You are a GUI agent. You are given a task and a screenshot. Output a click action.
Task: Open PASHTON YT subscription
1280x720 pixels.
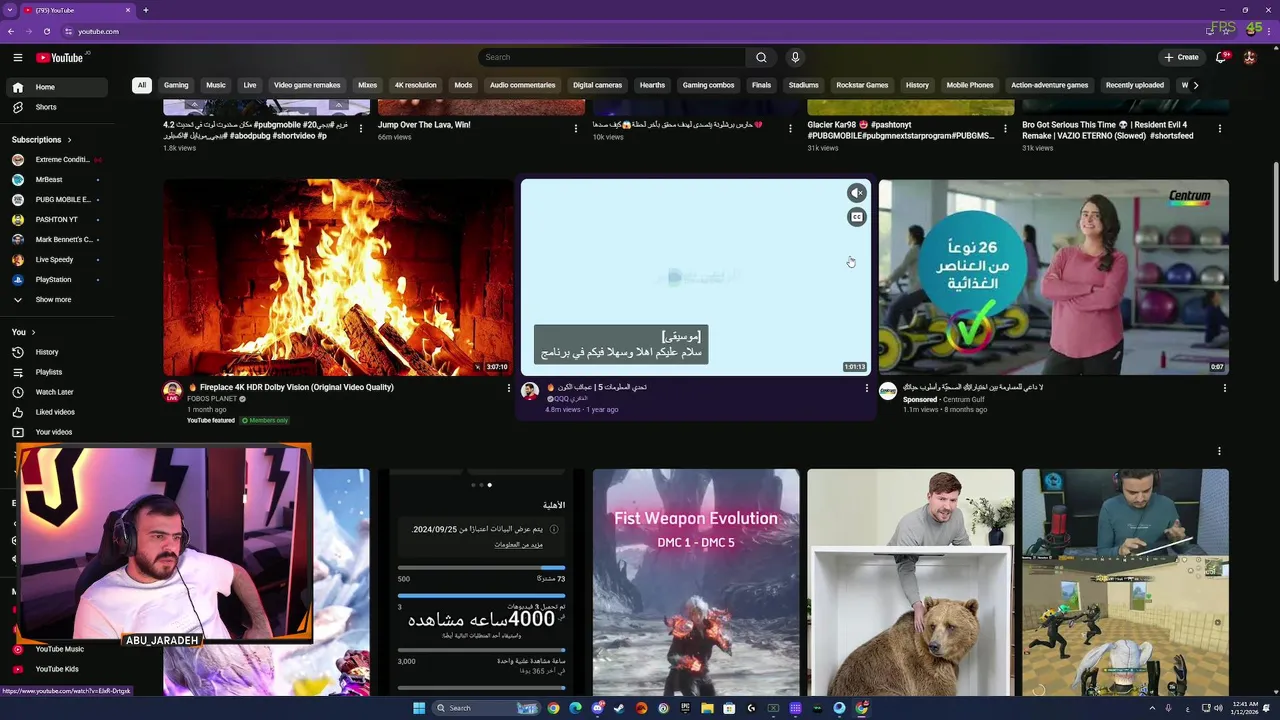click(x=56, y=219)
